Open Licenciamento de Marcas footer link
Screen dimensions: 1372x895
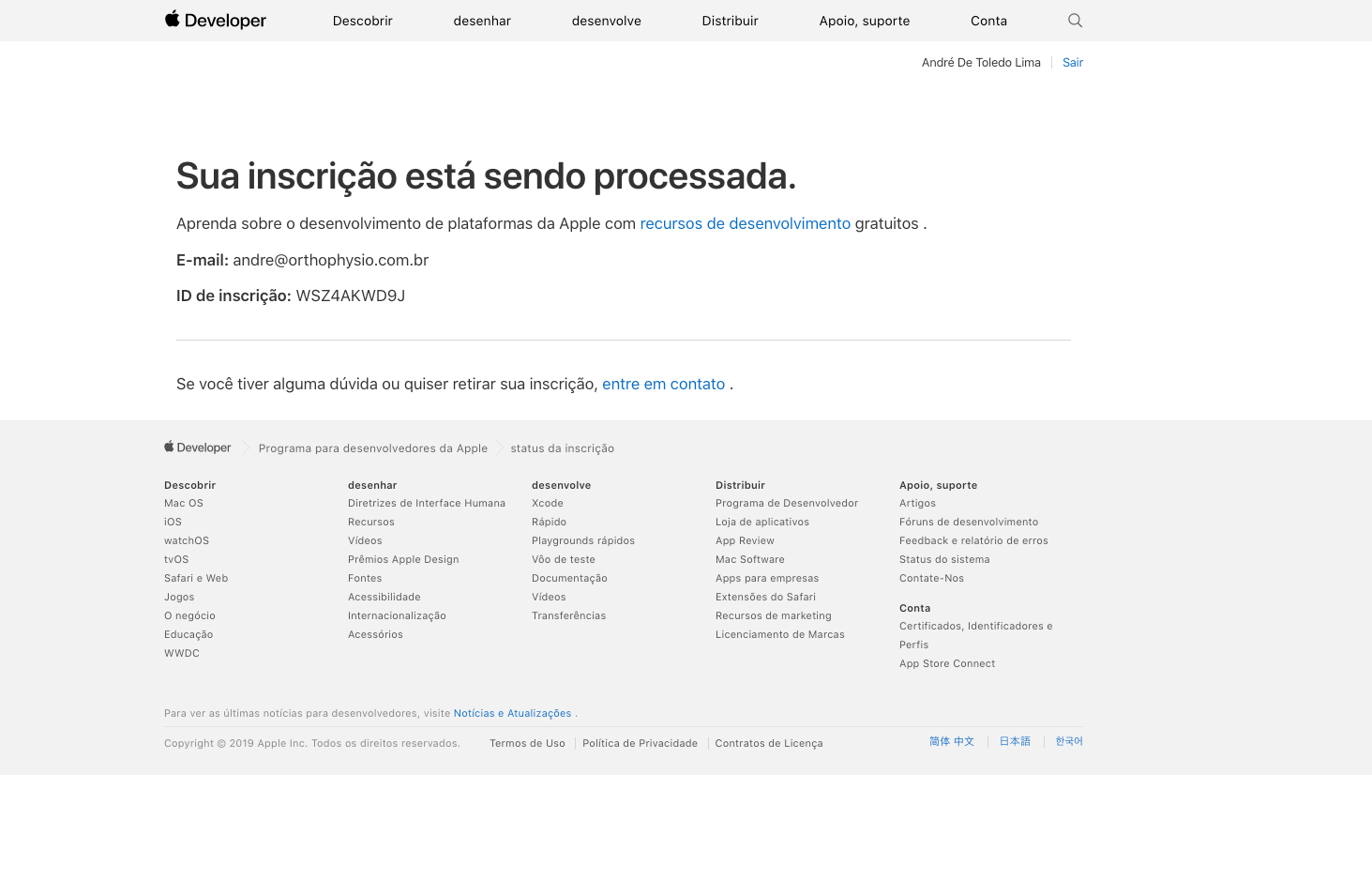pyautogui.click(x=780, y=634)
